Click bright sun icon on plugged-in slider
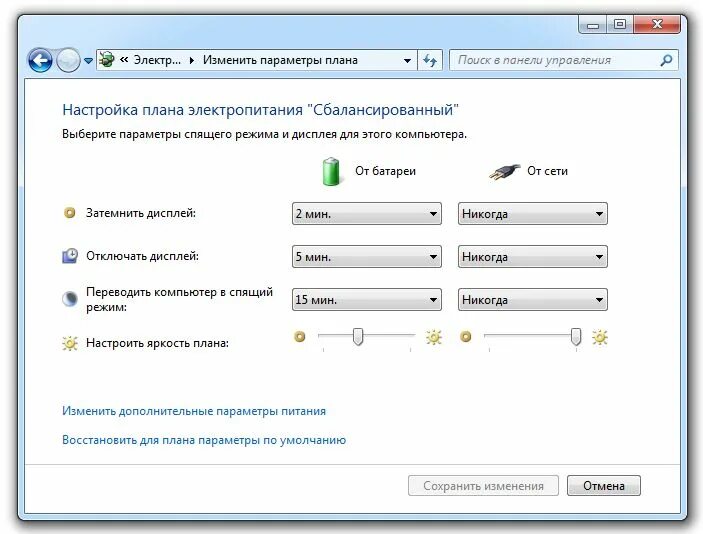703x534 pixels. click(x=600, y=337)
